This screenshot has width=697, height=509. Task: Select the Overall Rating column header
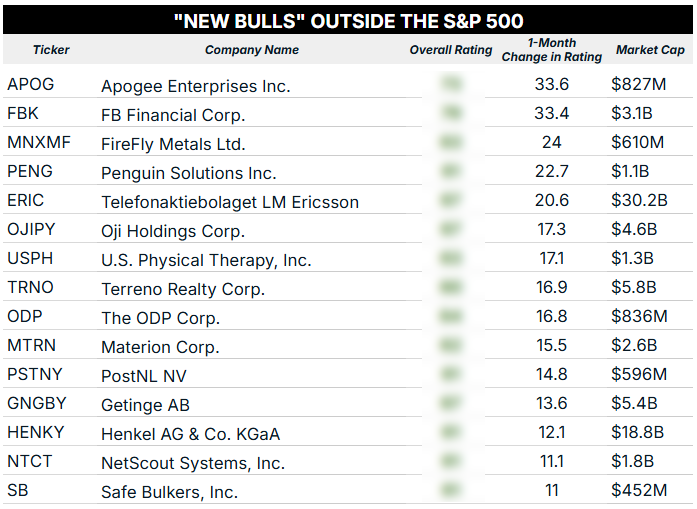click(x=451, y=50)
